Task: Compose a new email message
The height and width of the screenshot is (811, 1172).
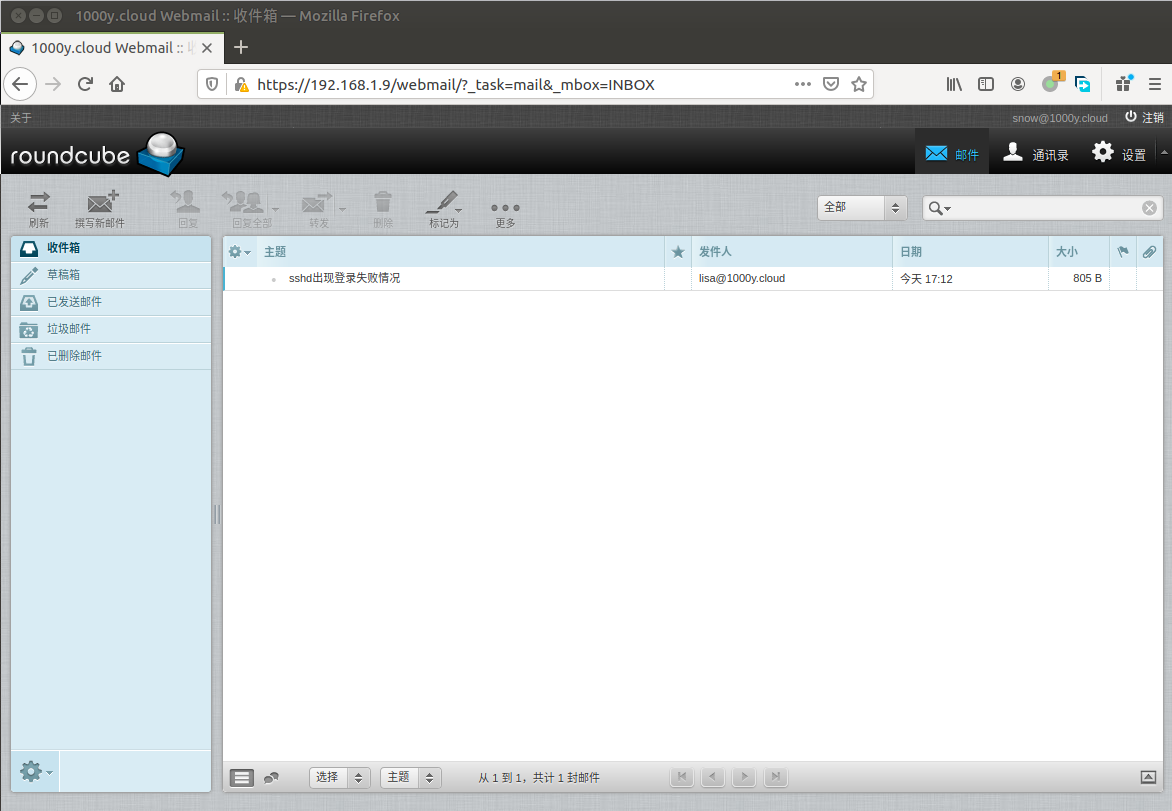Action: (x=100, y=209)
